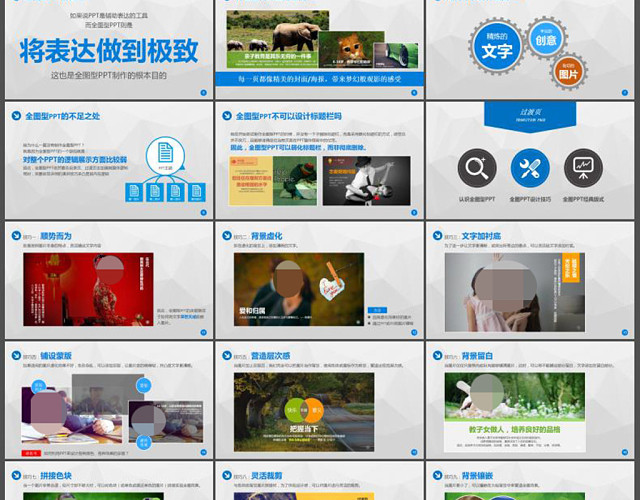
Task: Click the green 快乐 circle in Venn diagram
Action: point(293,410)
